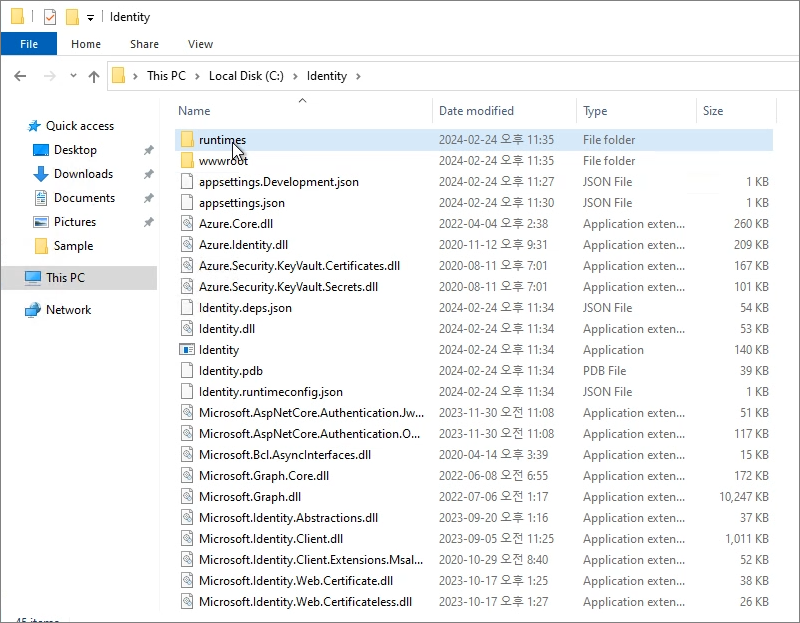Open Sample folder in navigation pane
The width and height of the screenshot is (800, 623).
coord(73,245)
